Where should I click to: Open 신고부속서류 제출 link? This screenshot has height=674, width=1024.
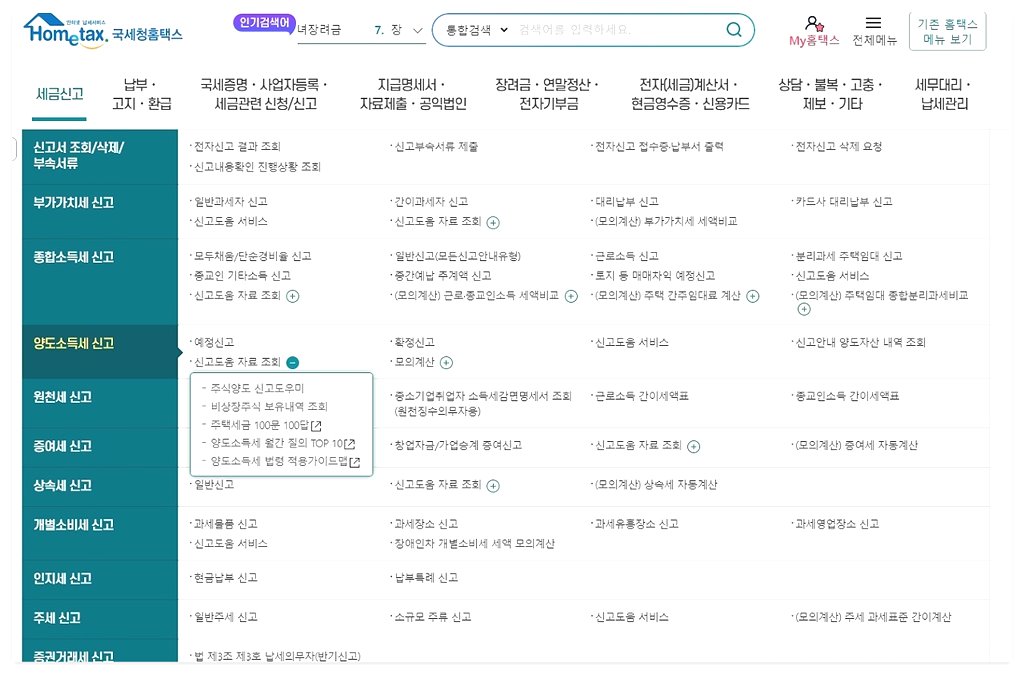click(x=436, y=146)
